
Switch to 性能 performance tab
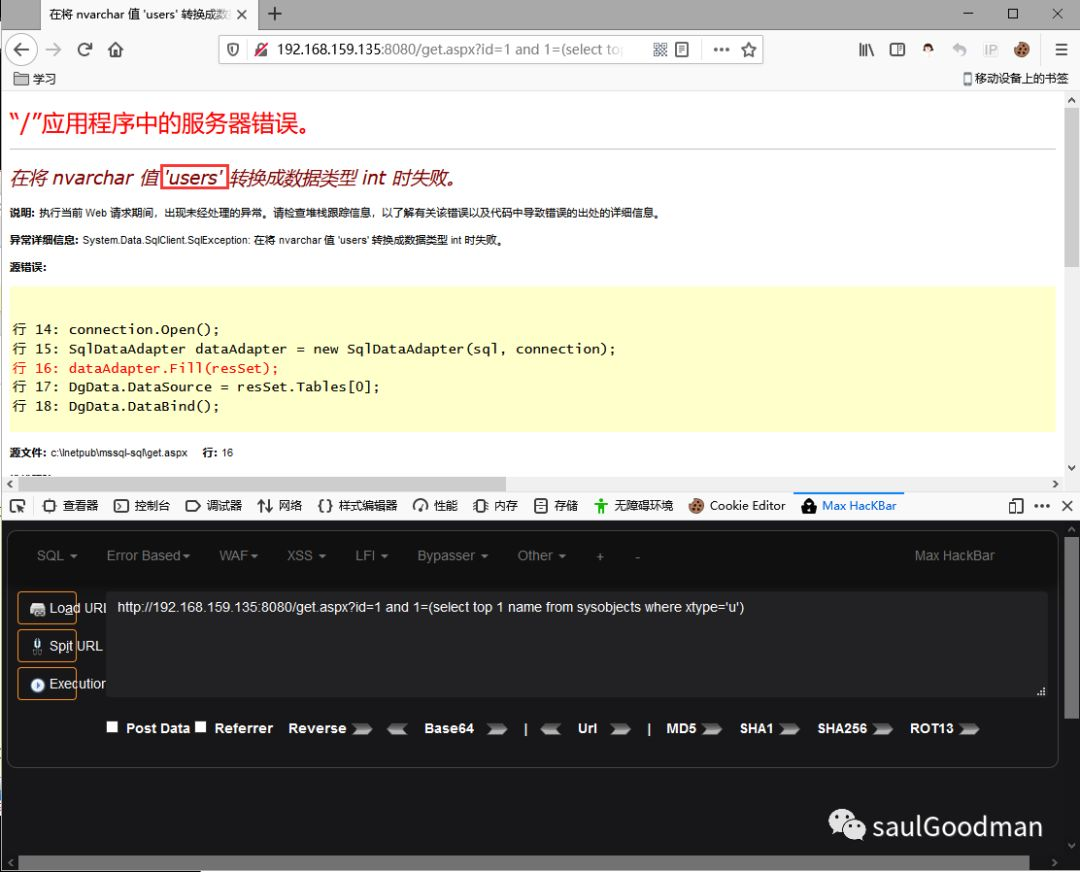435,506
